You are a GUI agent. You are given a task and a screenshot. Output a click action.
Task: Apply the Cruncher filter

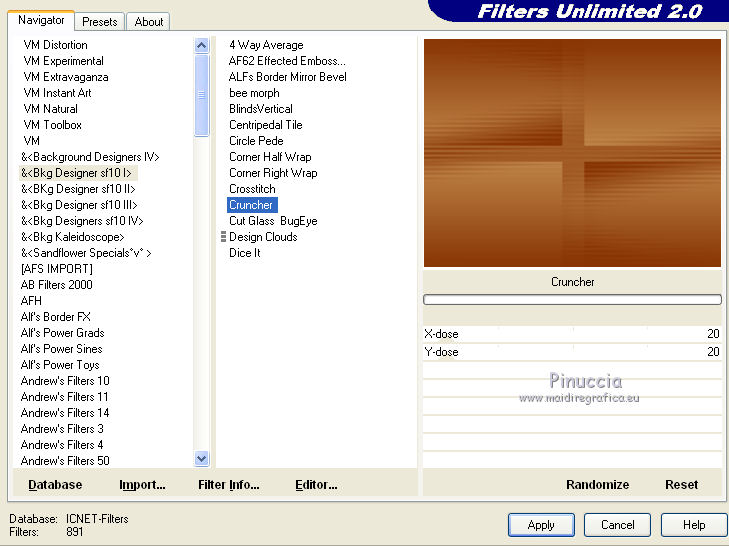[541, 525]
